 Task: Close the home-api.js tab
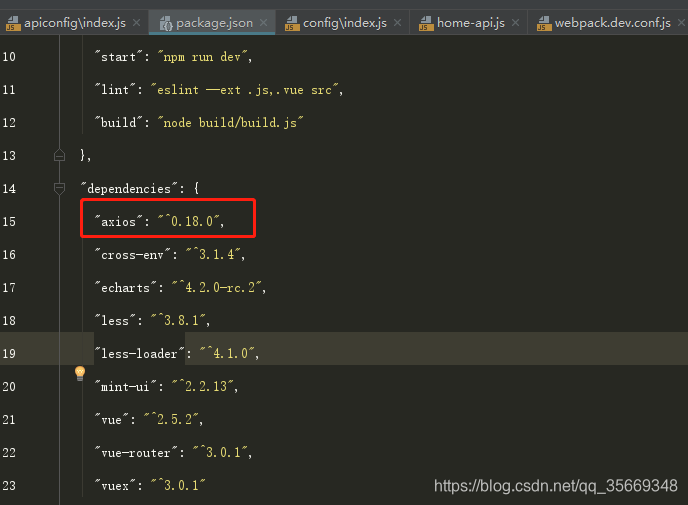(516, 22)
